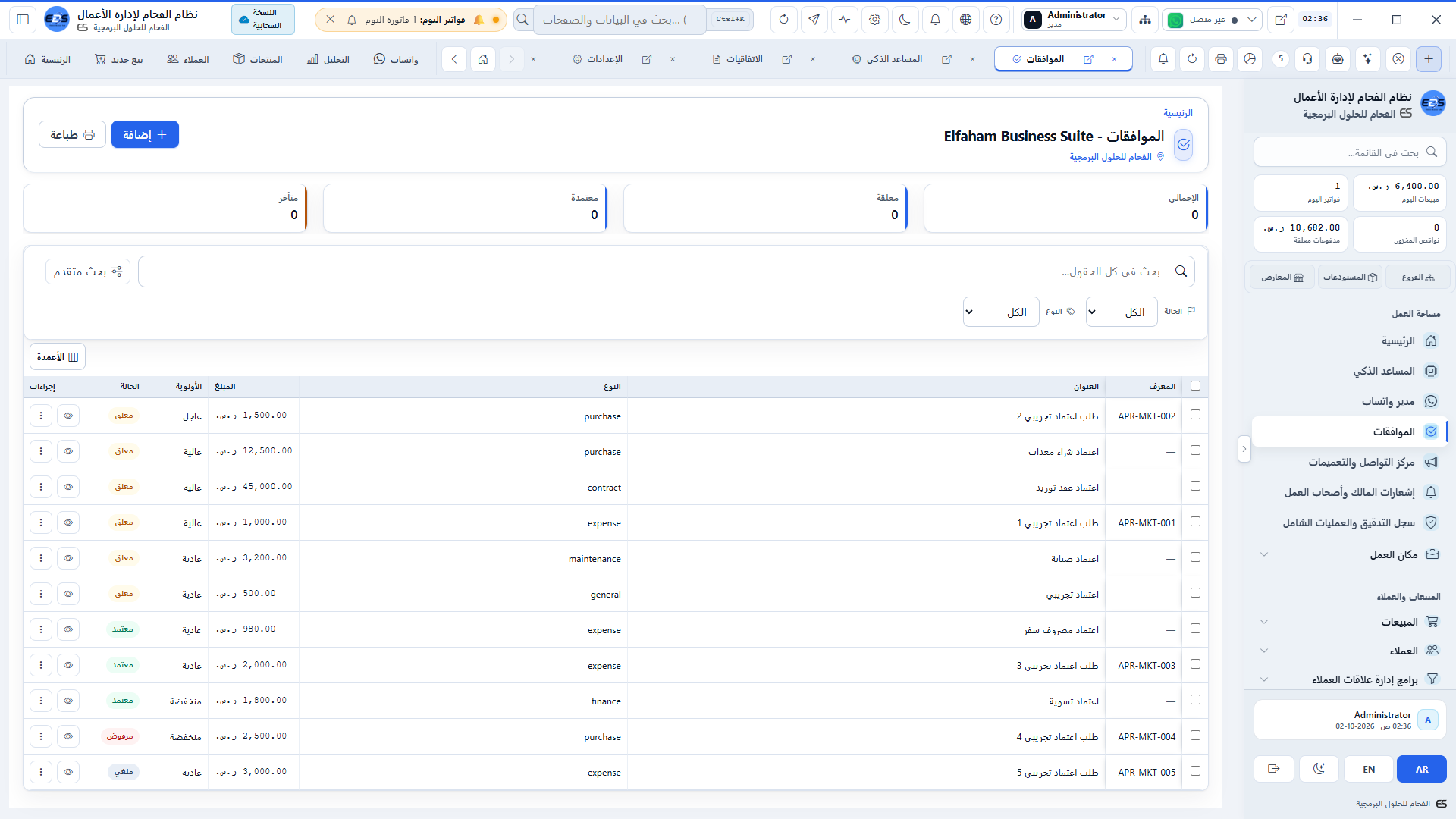Dismiss today's invoices notification with X
Image resolution: width=1456 pixels, height=819 pixels.
click(331, 20)
